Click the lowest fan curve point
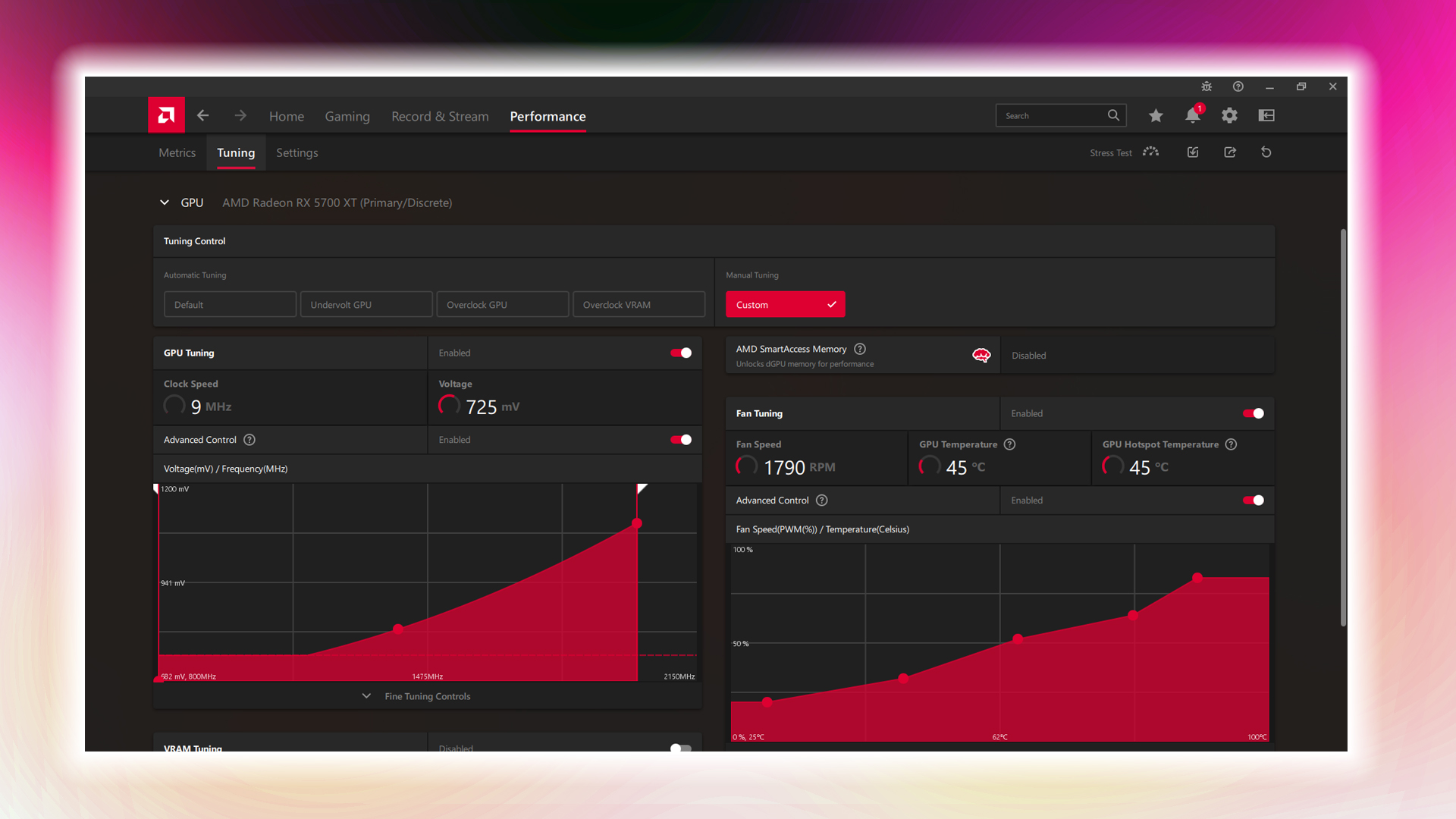 click(x=767, y=702)
